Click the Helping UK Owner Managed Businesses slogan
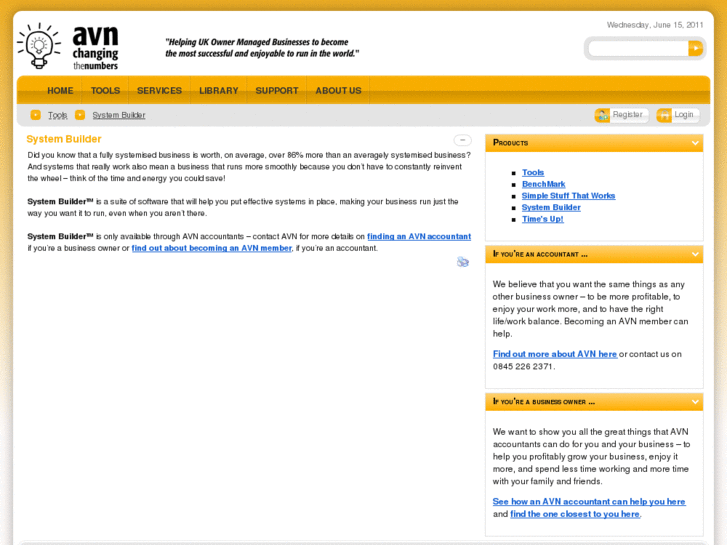Viewport: 727px width, 545px height. 262,48
